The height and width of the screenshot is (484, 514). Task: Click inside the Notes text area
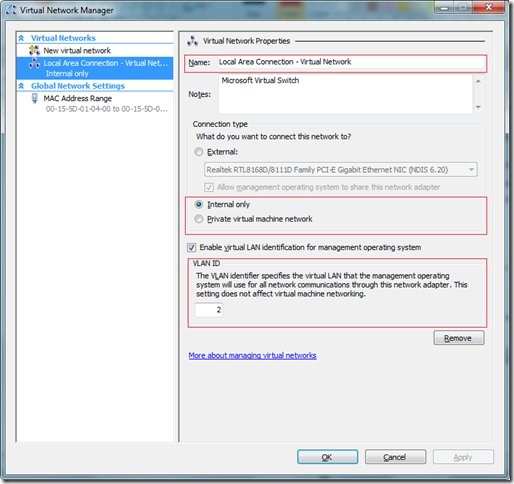[346, 94]
